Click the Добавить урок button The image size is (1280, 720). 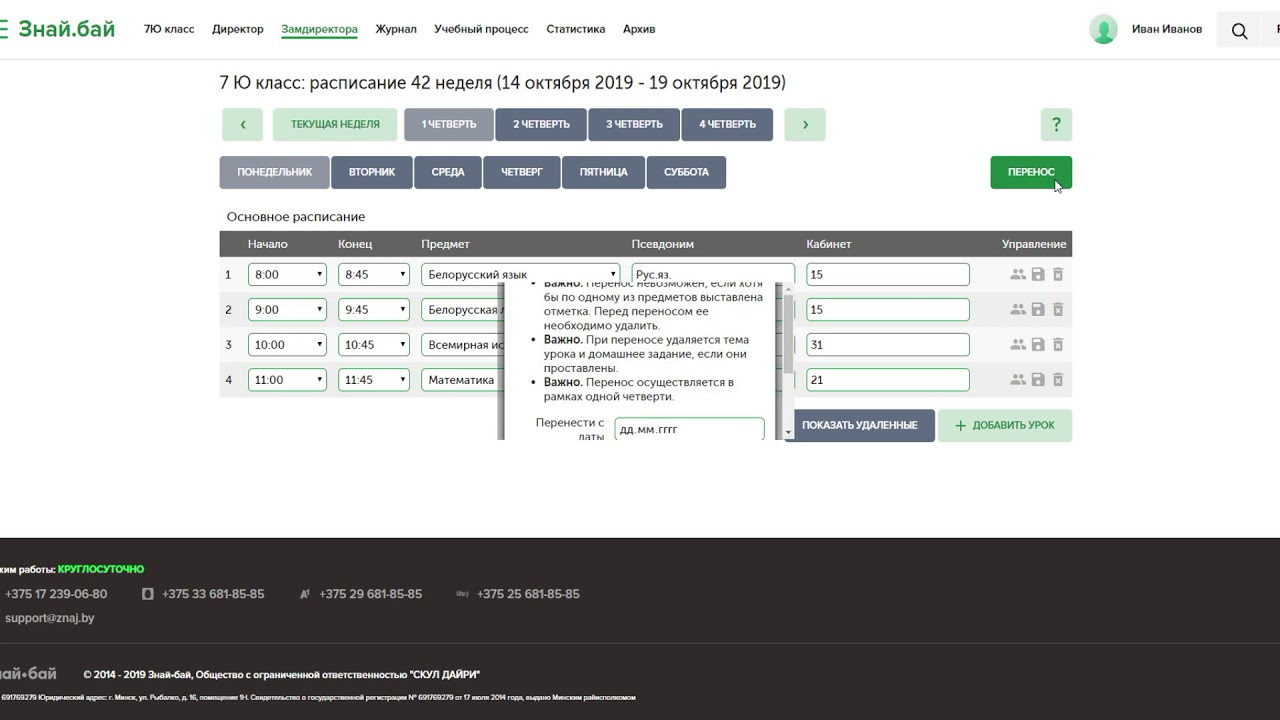click(x=1005, y=425)
